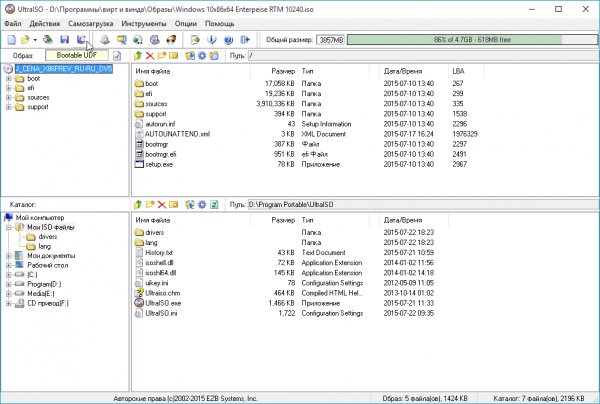Click the Make CD/DVD image icon
This screenshot has height=404, width=600.
click(104, 40)
